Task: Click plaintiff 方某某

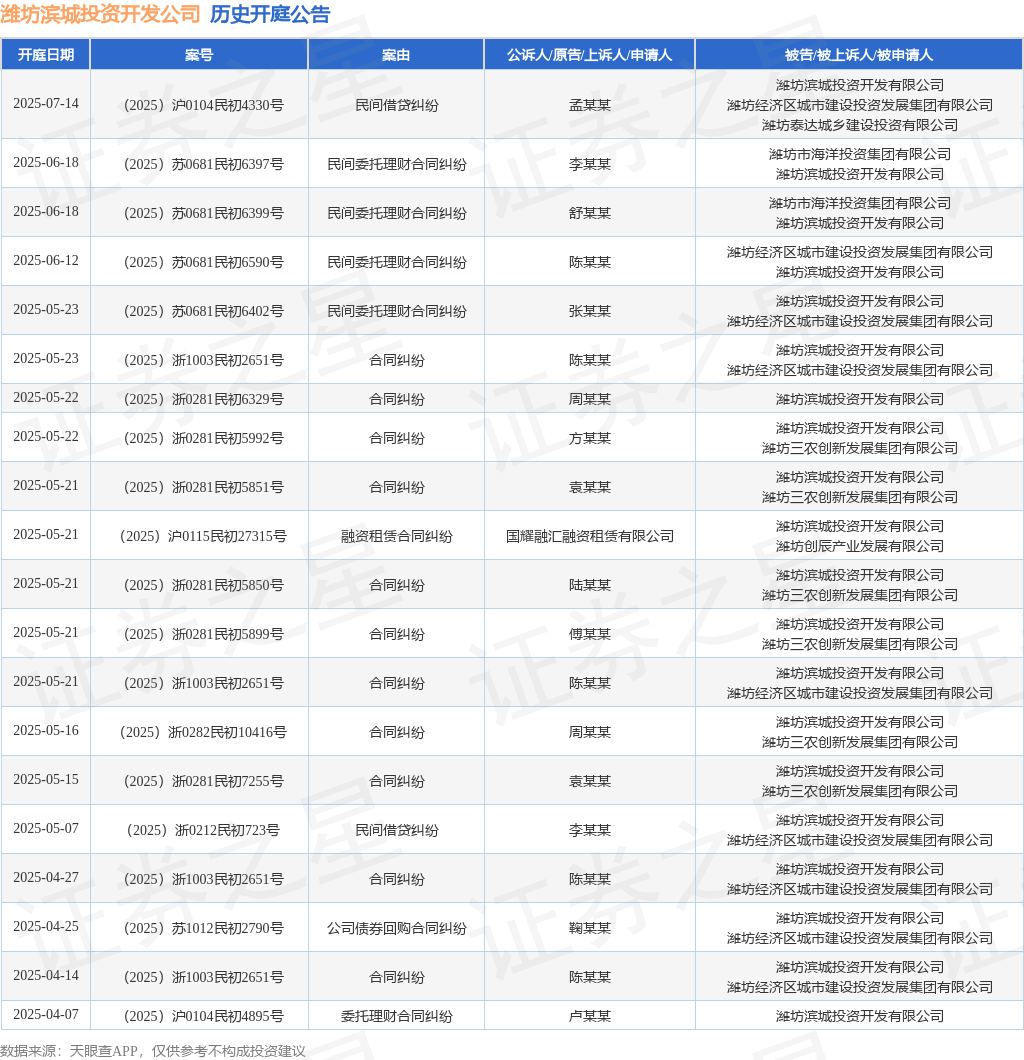Action: 589,438
